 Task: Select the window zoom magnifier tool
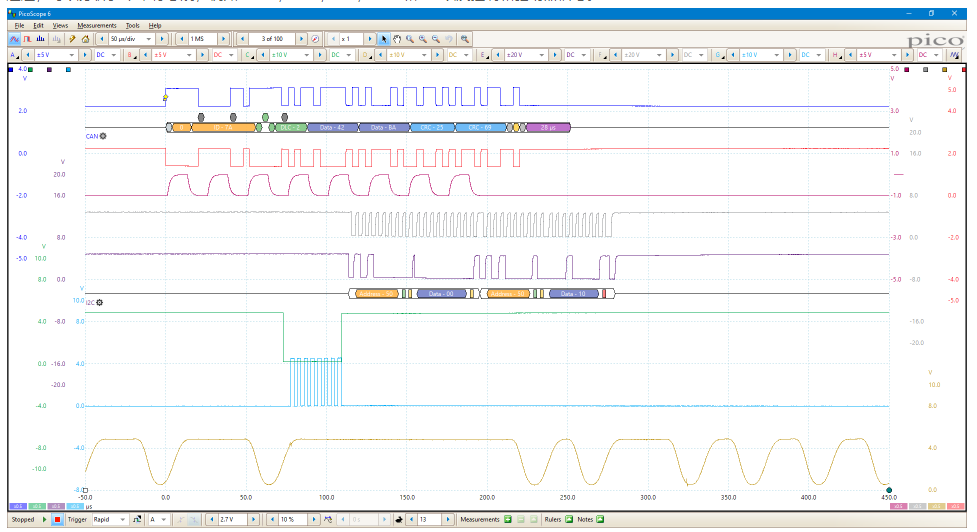tap(410, 39)
